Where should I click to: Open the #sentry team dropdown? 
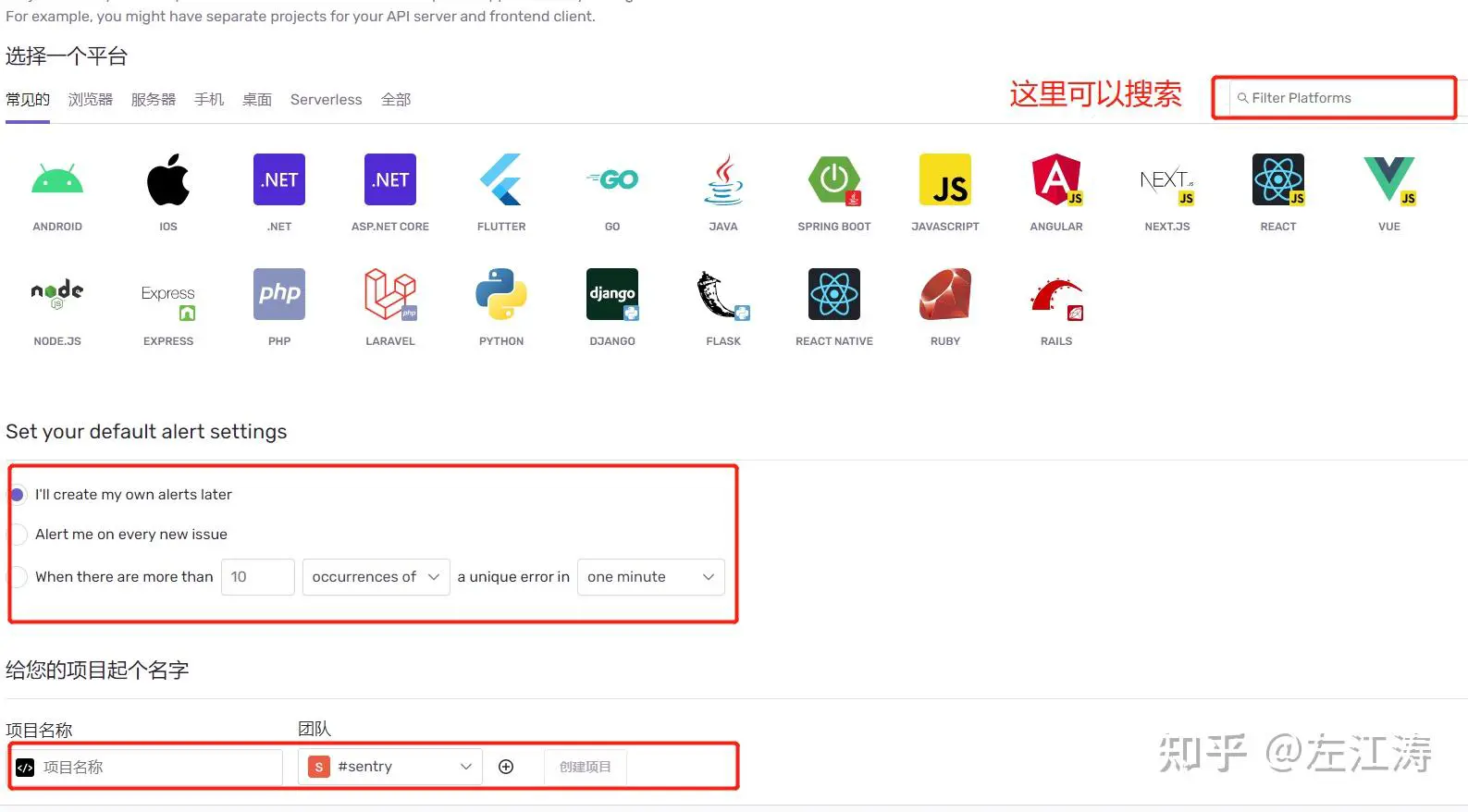390,767
